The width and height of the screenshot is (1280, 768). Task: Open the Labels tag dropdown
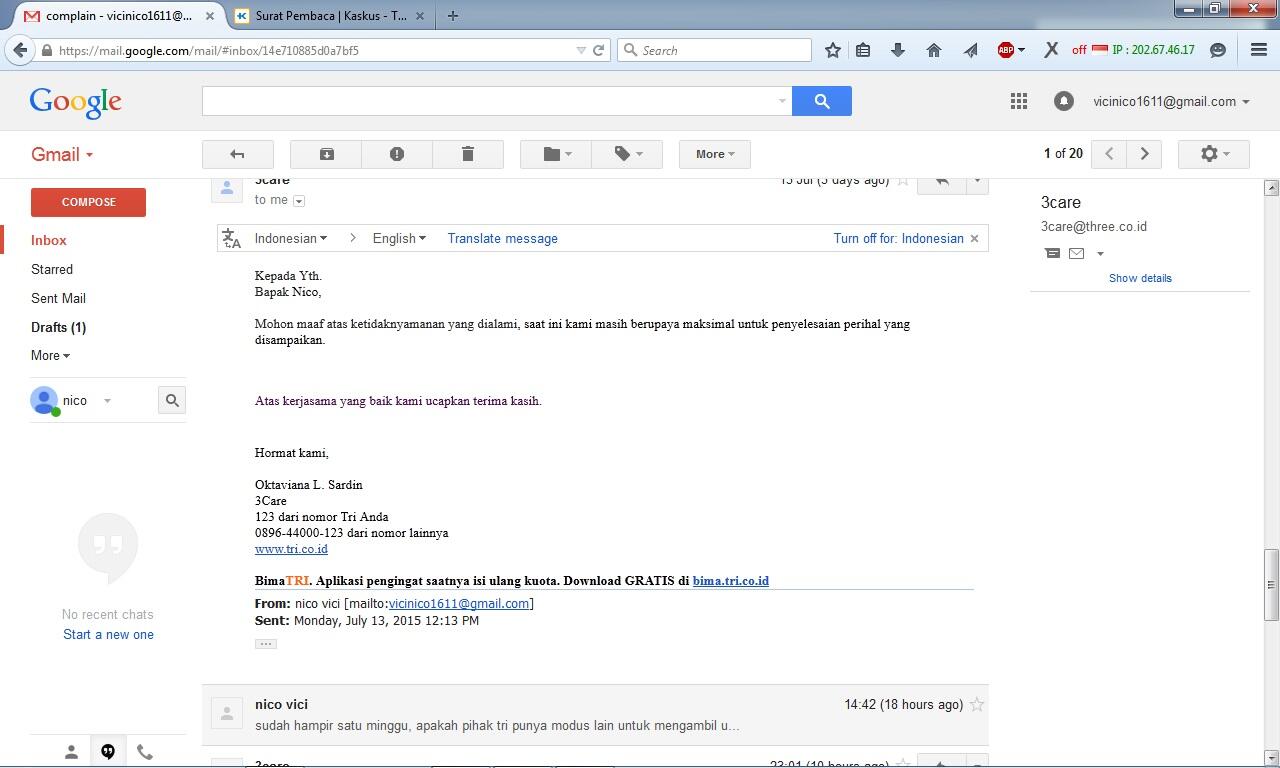click(627, 154)
